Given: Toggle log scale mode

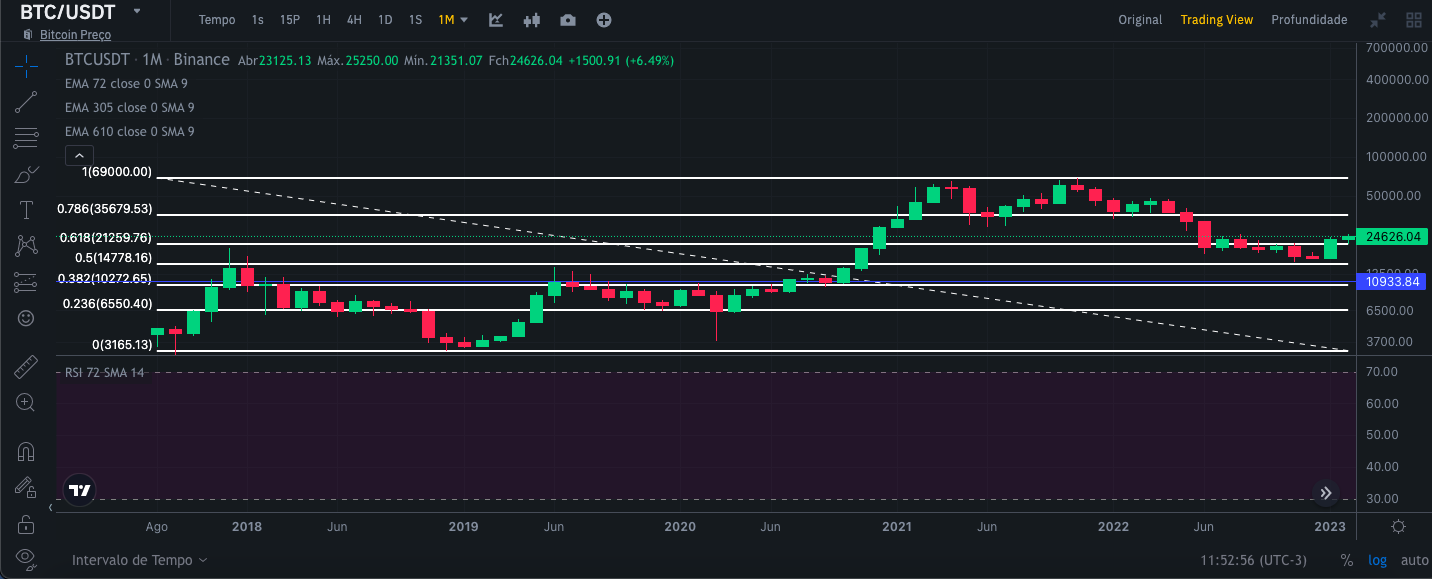Looking at the screenshot, I should (1378, 560).
